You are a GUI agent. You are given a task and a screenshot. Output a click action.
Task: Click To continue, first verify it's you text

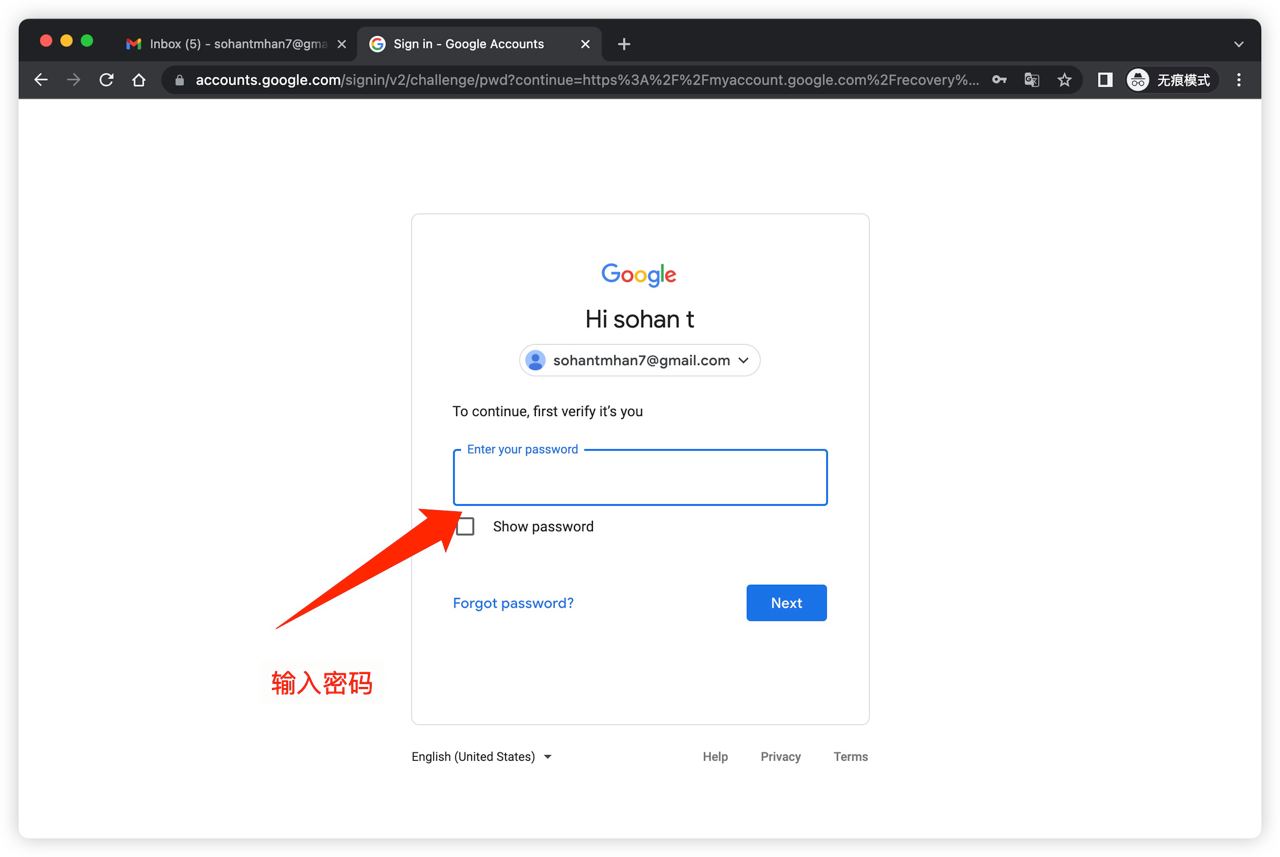pos(548,411)
